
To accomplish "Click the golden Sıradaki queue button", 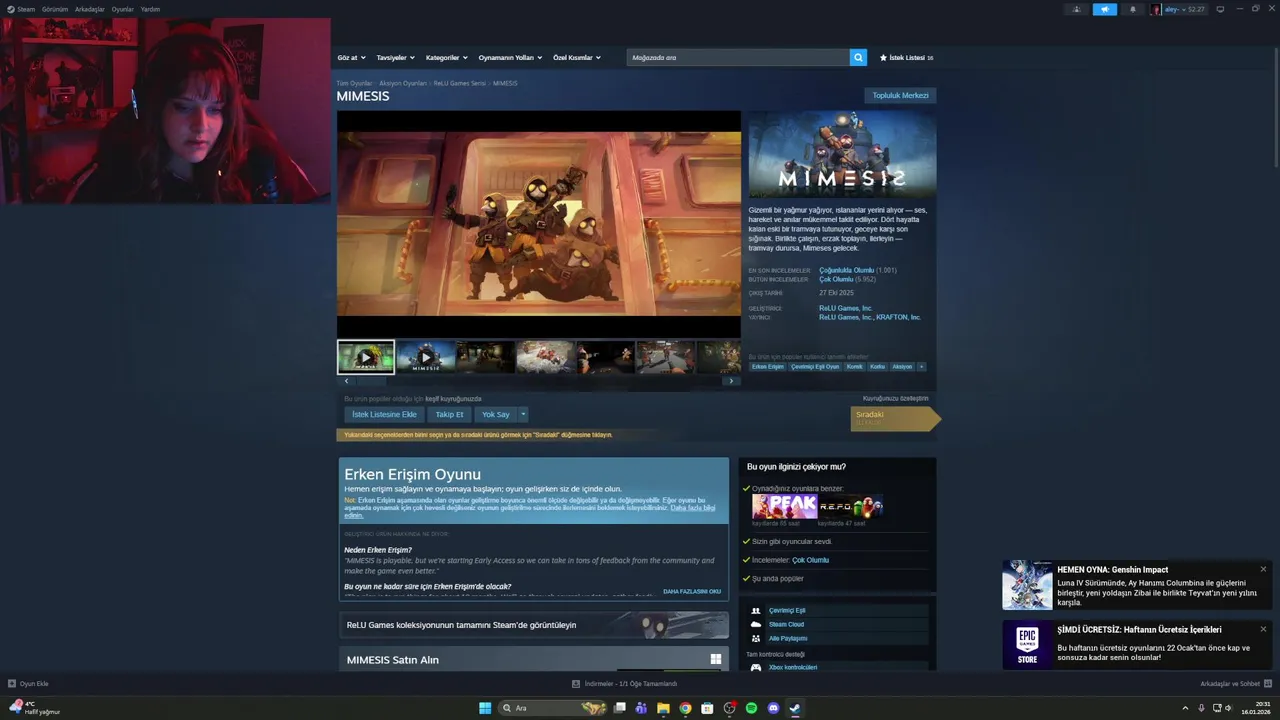I will coord(895,419).
